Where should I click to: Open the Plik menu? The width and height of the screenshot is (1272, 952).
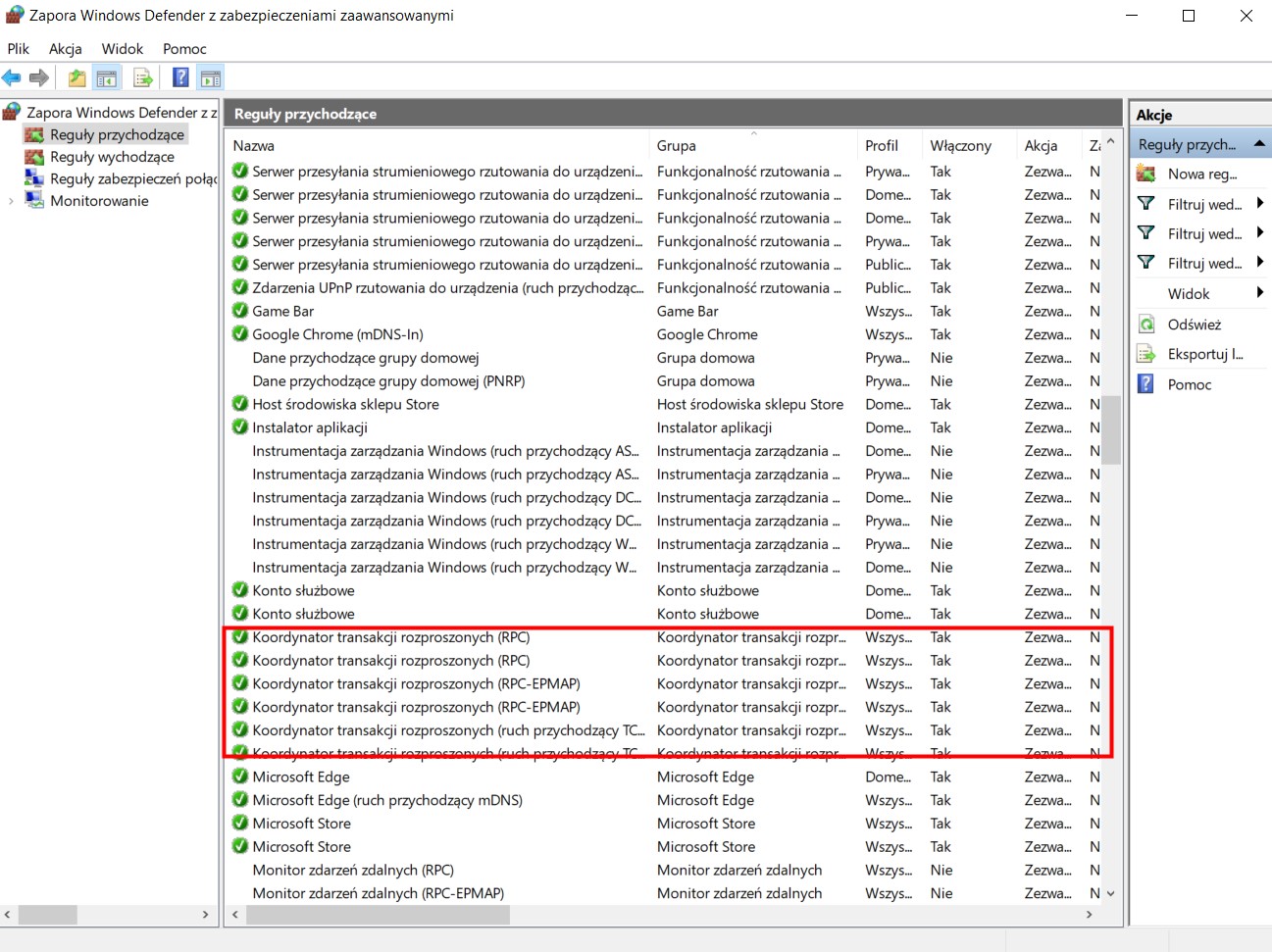click(x=19, y=48)
